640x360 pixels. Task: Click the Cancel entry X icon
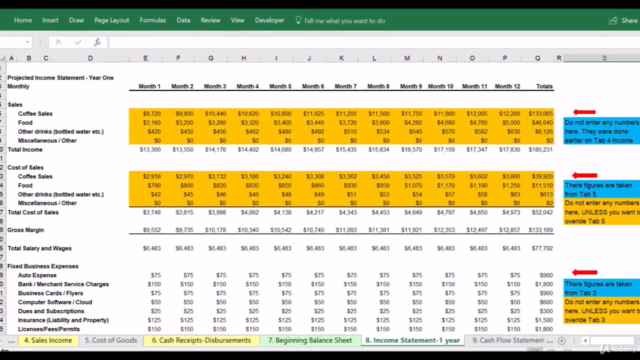point(58,42)
